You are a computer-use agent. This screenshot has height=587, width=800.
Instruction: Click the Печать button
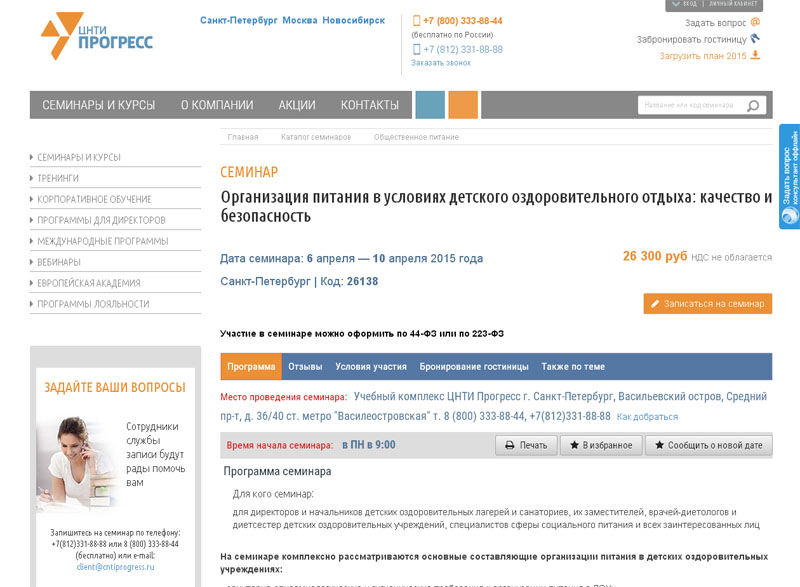(x=526, y=445)
